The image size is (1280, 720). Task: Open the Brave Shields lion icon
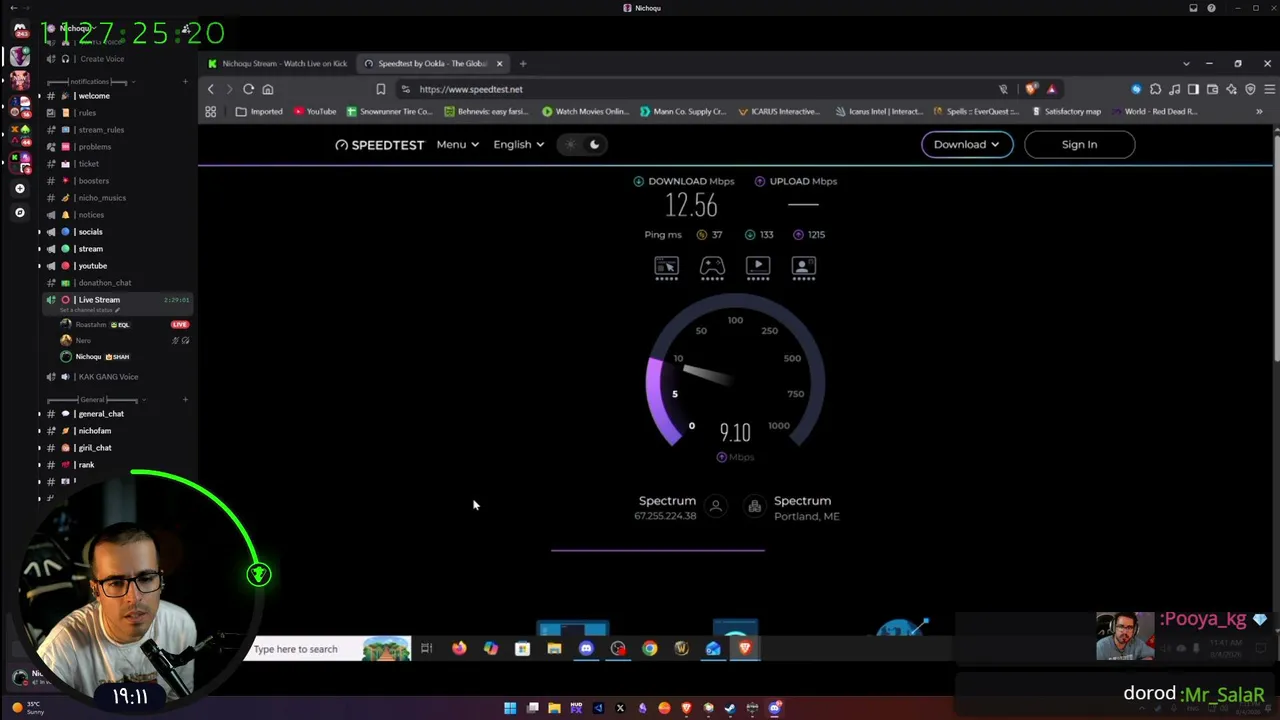click(x=1032, y=89)
